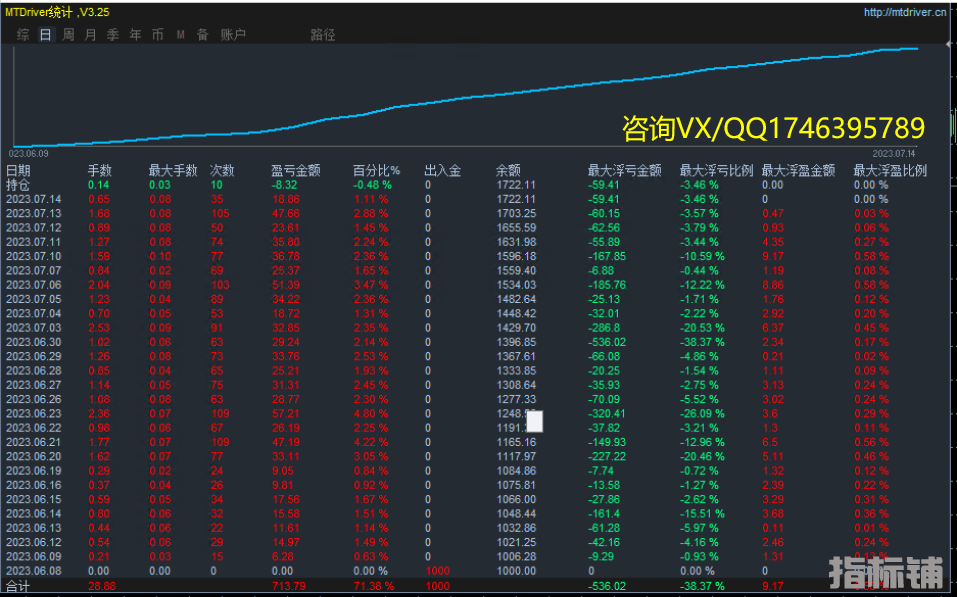Open the http://mtdriver.cn link
Screen dimensions: 957x597
[x=906, y=12]
